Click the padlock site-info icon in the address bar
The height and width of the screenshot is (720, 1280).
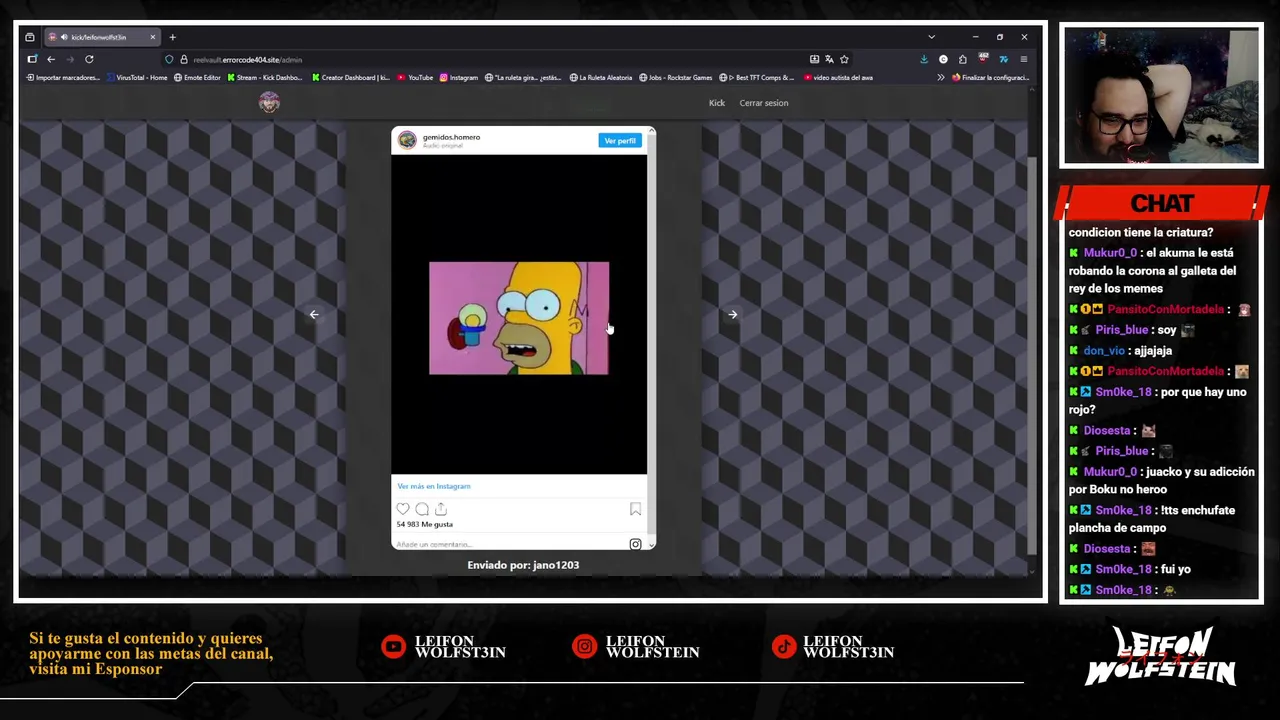[184, 59]
